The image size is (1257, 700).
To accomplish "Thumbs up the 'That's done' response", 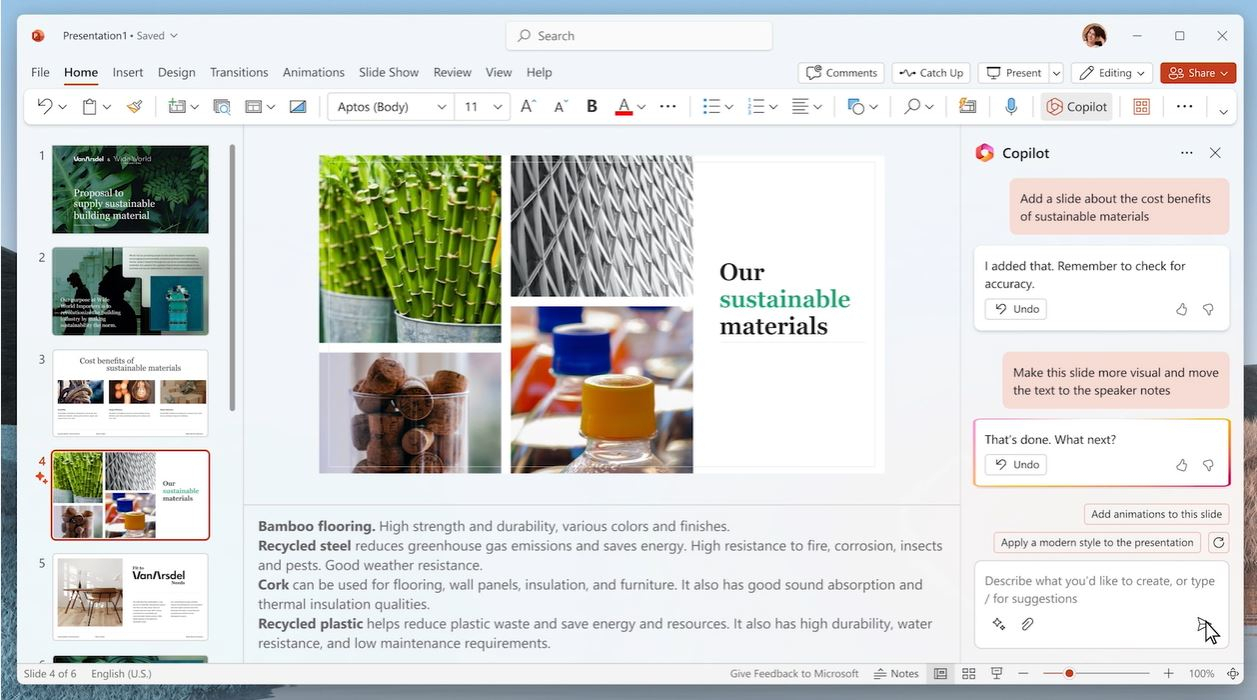I will coord(1182,465).
